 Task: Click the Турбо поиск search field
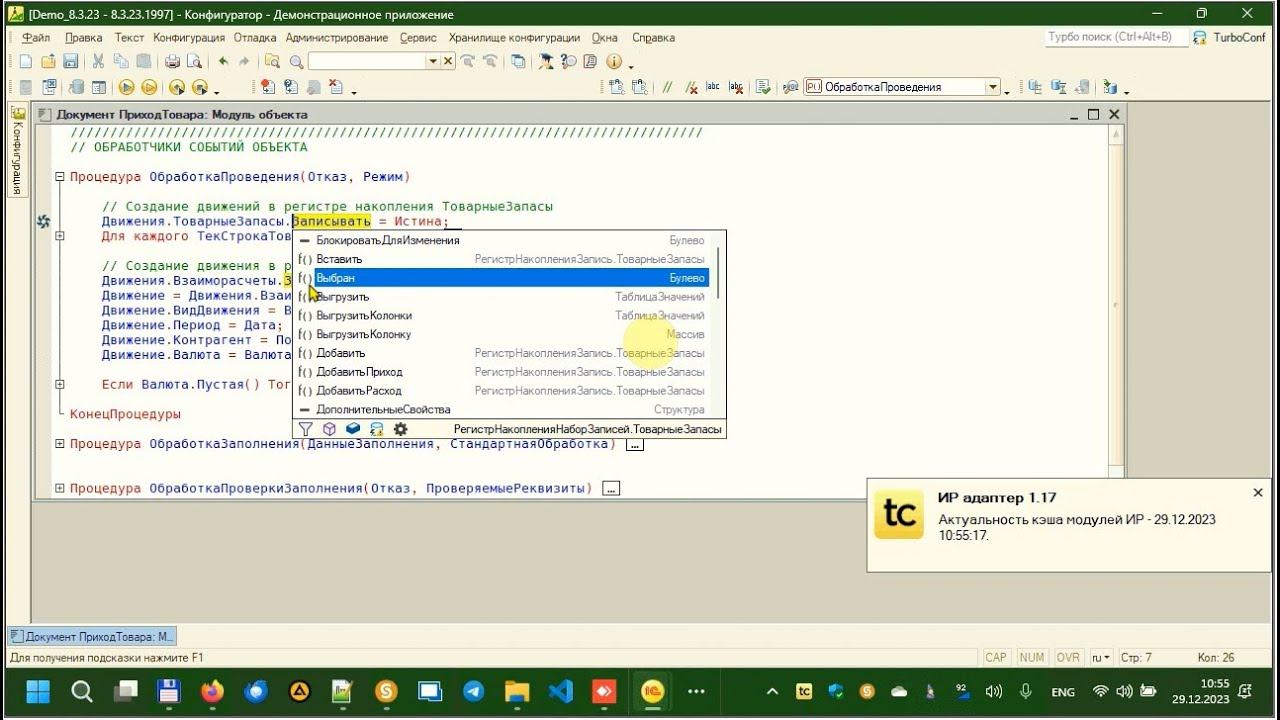pyautogui.click(x=1116, y=37)
